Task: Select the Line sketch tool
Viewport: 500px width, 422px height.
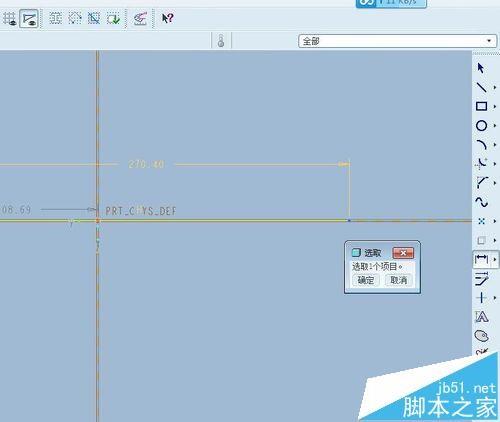Action: coord(481,87)
